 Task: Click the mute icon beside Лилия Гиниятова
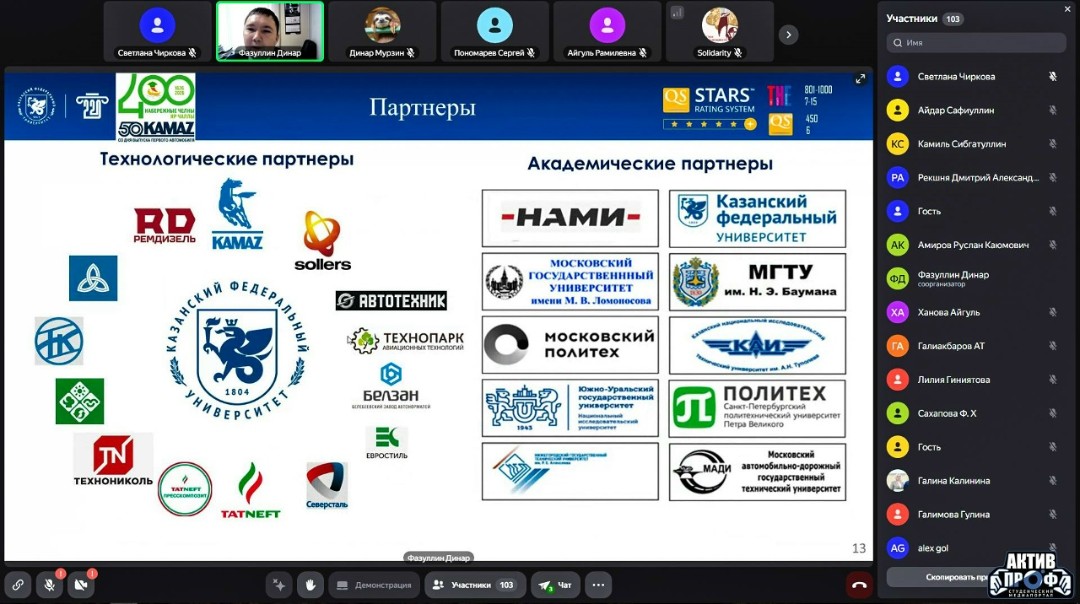pos(1051,379)
